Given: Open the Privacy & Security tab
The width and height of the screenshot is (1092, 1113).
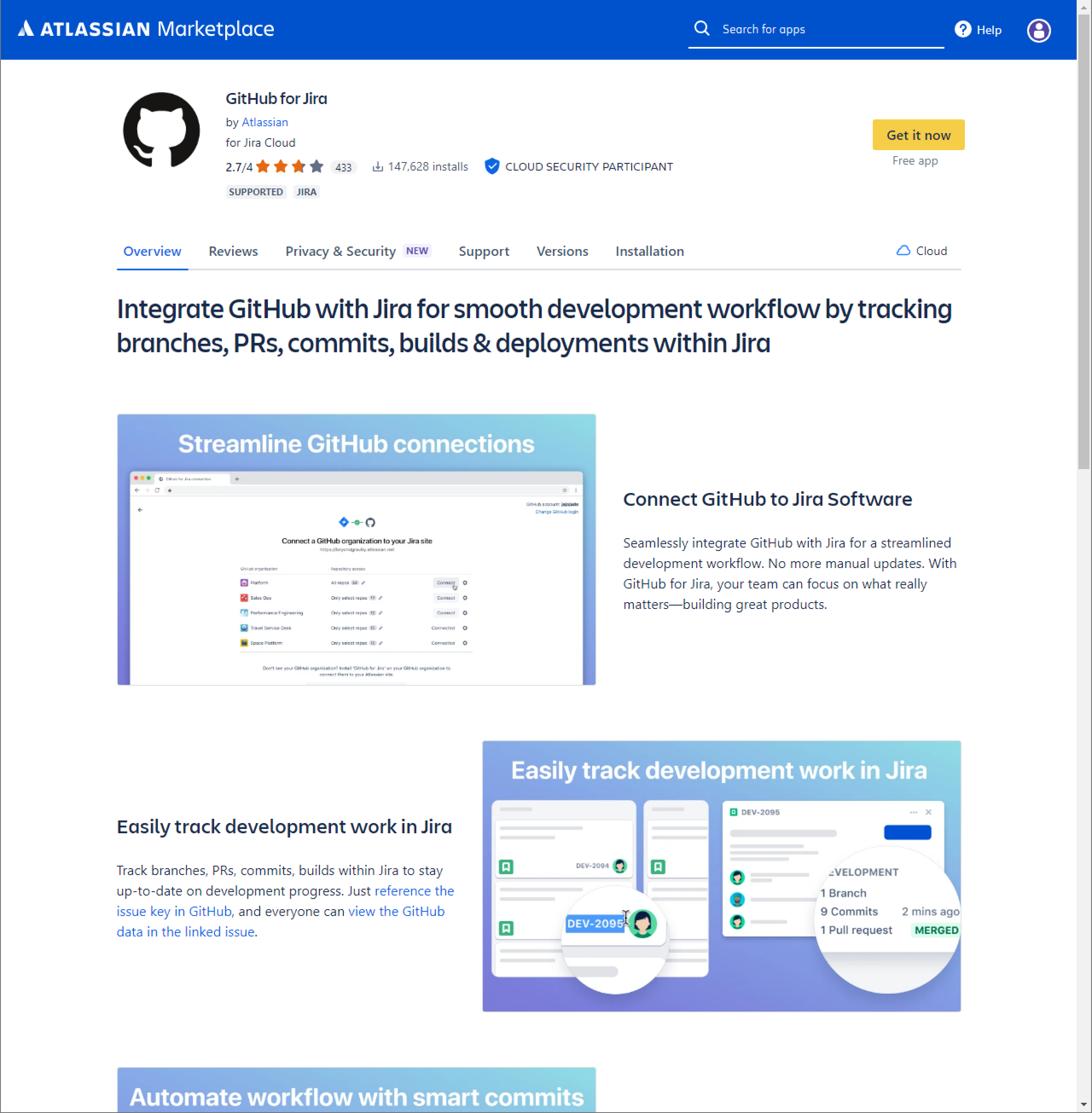Looking at the screenshot, I should [341, 251].
